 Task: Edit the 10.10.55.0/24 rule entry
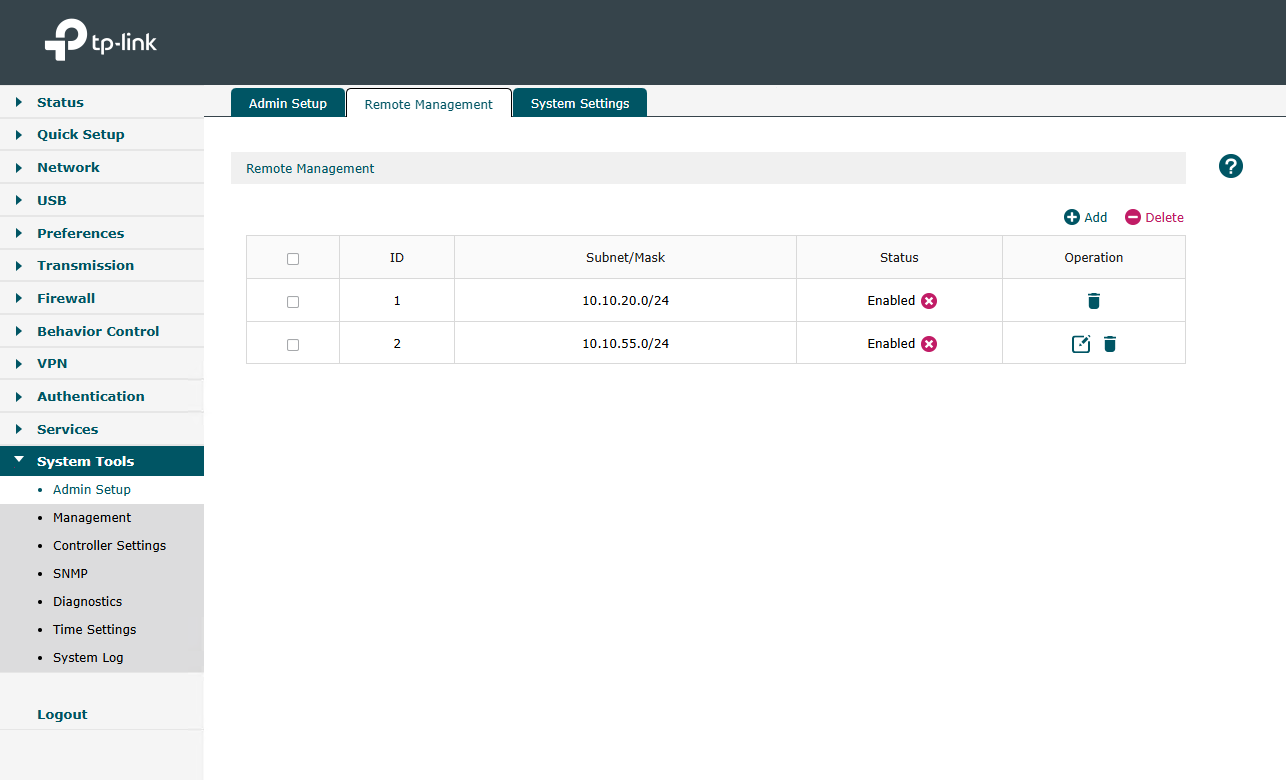tap(1080, 344)
